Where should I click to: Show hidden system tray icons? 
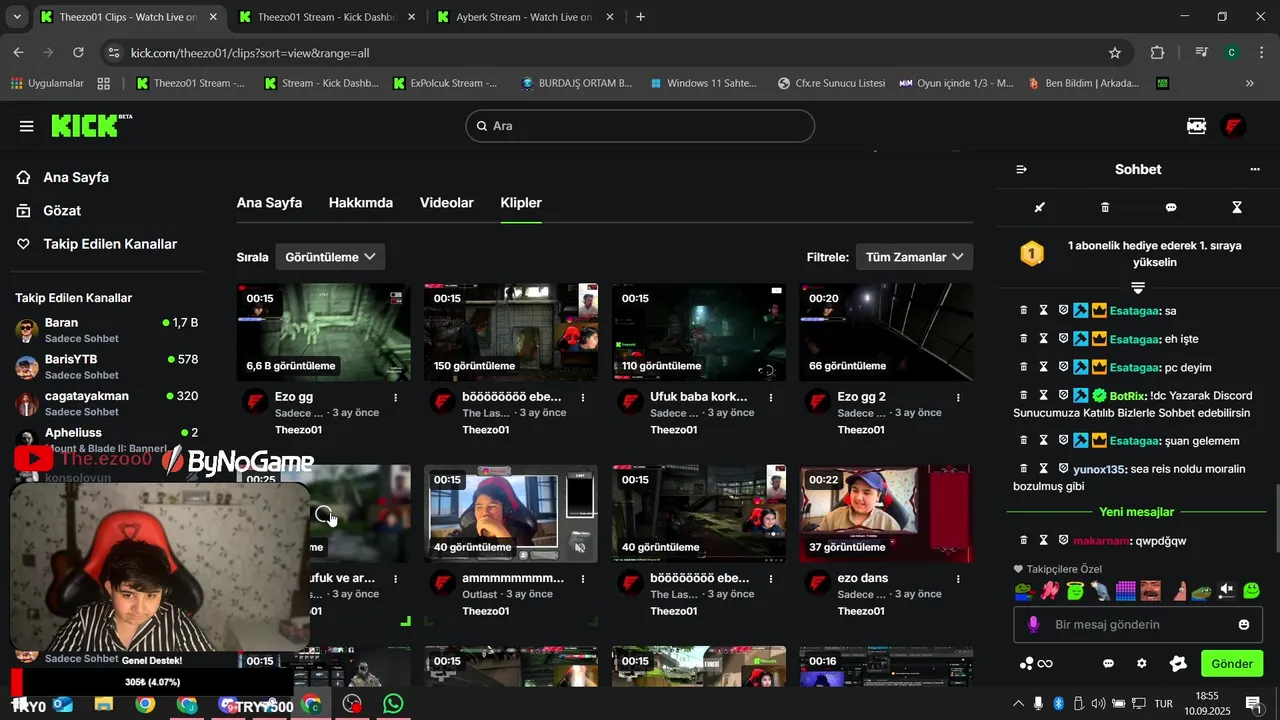click(x=1018, y=704)
